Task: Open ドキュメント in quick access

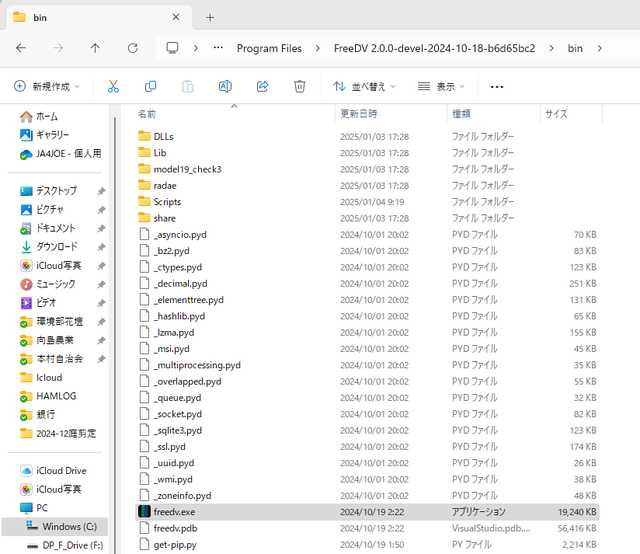Action: [x=48, y=228]
